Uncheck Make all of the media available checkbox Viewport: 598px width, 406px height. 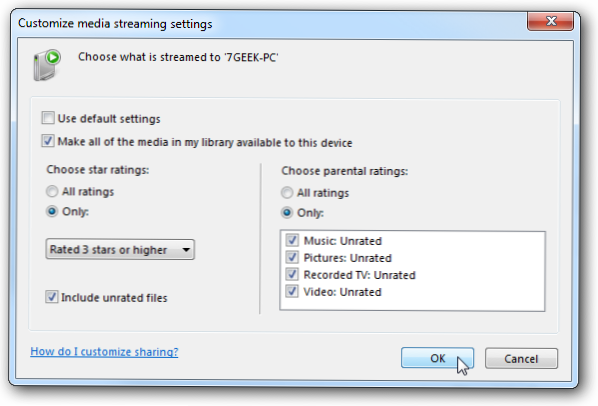point(48,141)
